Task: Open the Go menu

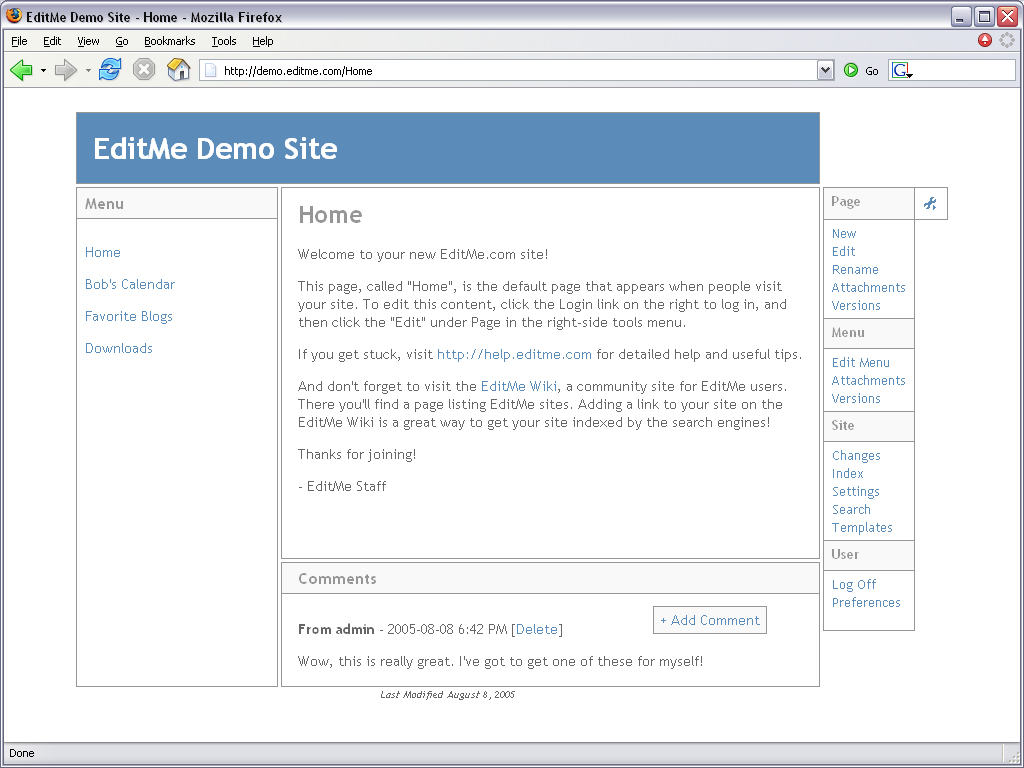Action: point(122,41)
